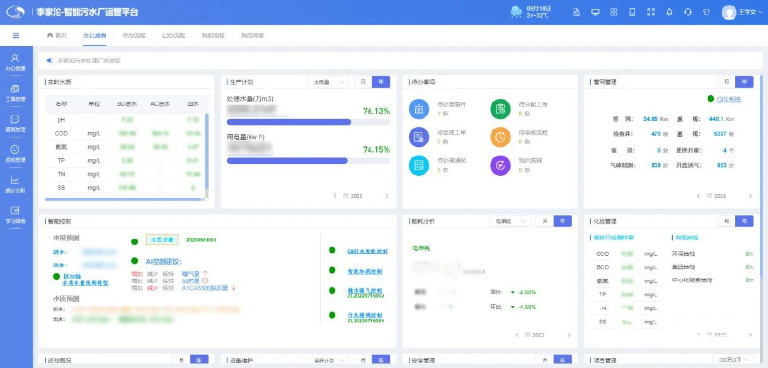Click the platform logo at top left

15,12
